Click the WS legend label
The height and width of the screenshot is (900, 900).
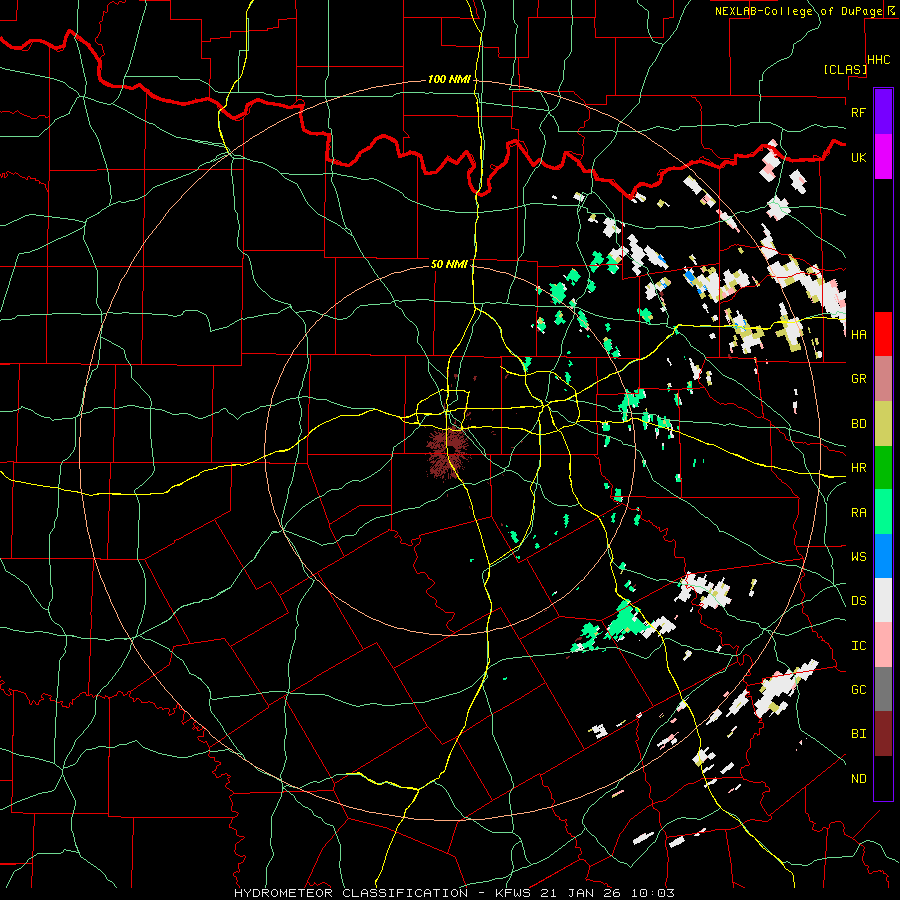pos(859,557)
